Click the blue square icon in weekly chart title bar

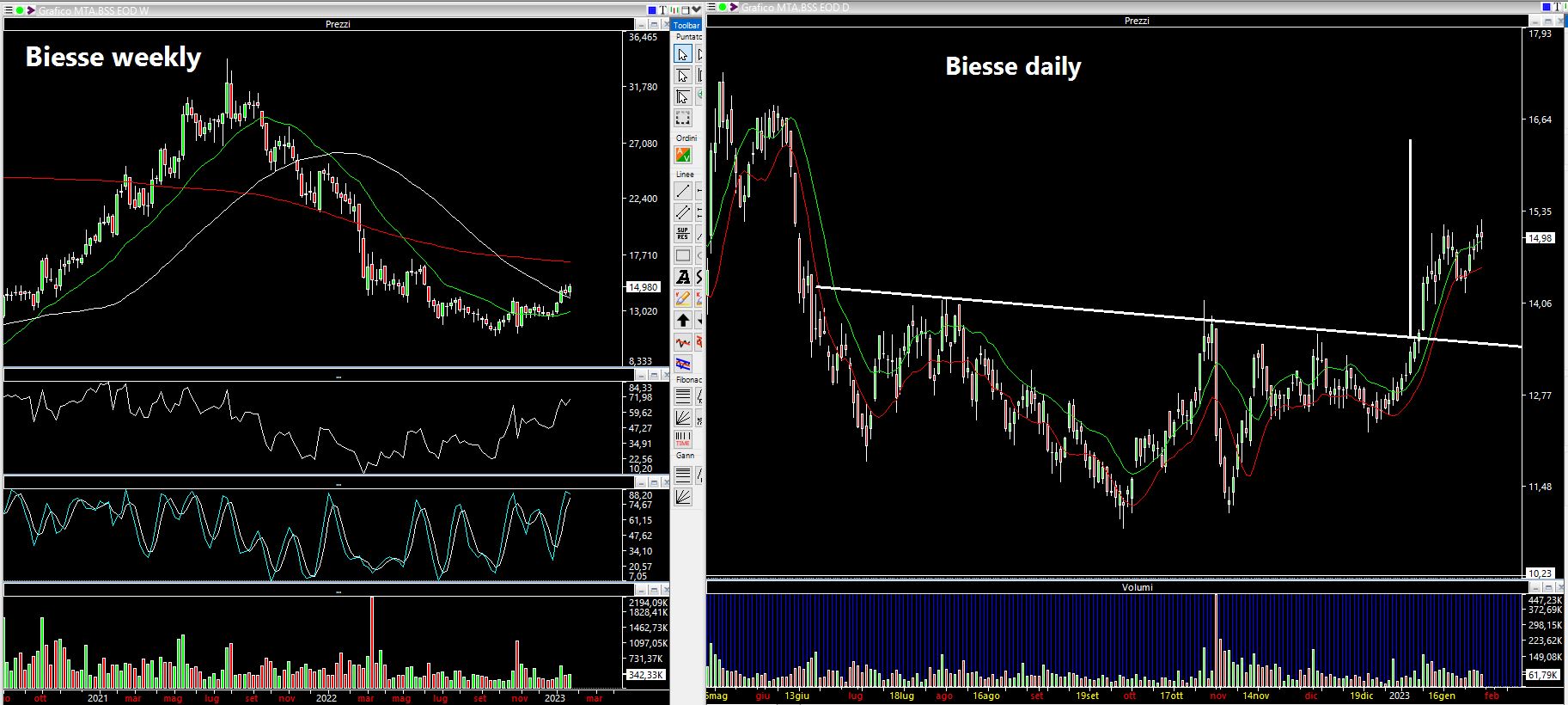(x=652, y=10)
